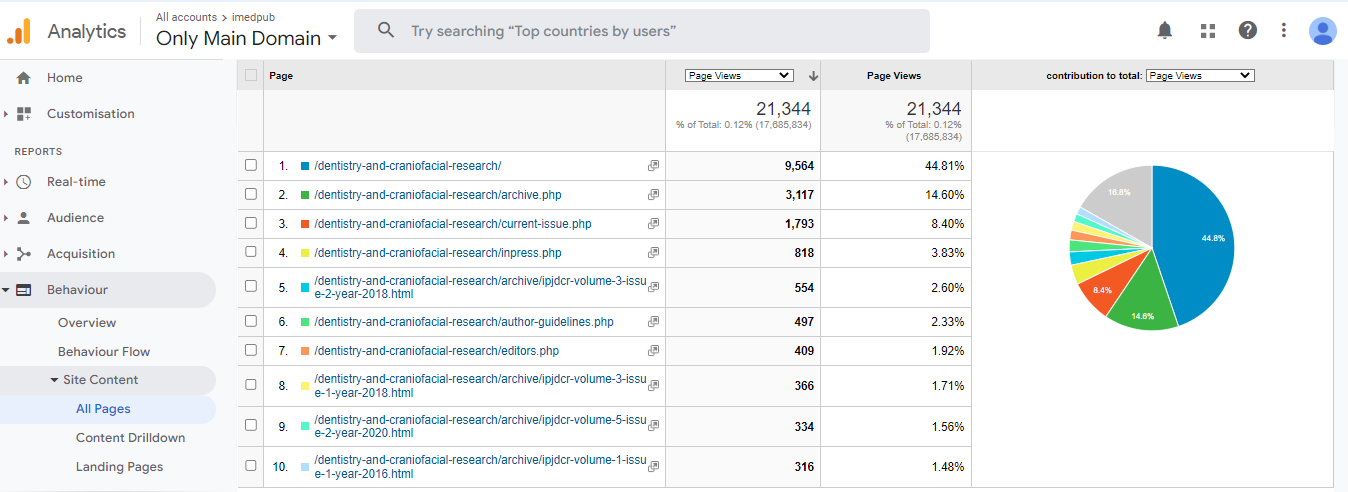Click the user account avatar

pyautogui.click(x=1322, y=31)
